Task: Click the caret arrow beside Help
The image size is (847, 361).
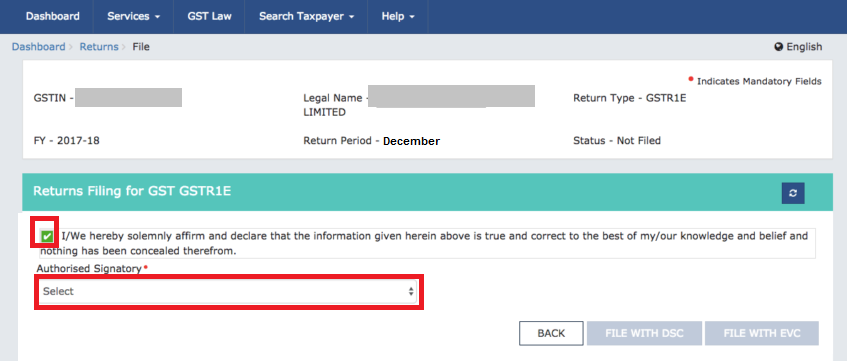Action: click(412, 17)
